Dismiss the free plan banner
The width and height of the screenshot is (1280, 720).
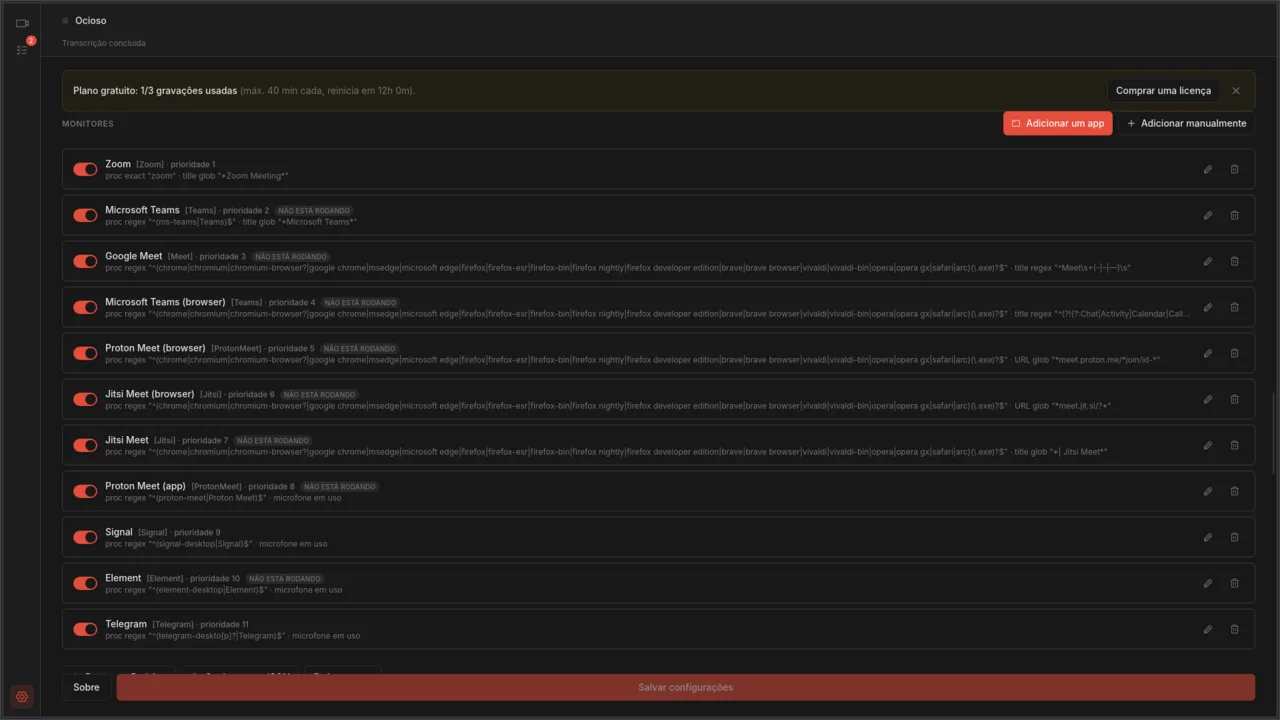tap(1236, 91)
